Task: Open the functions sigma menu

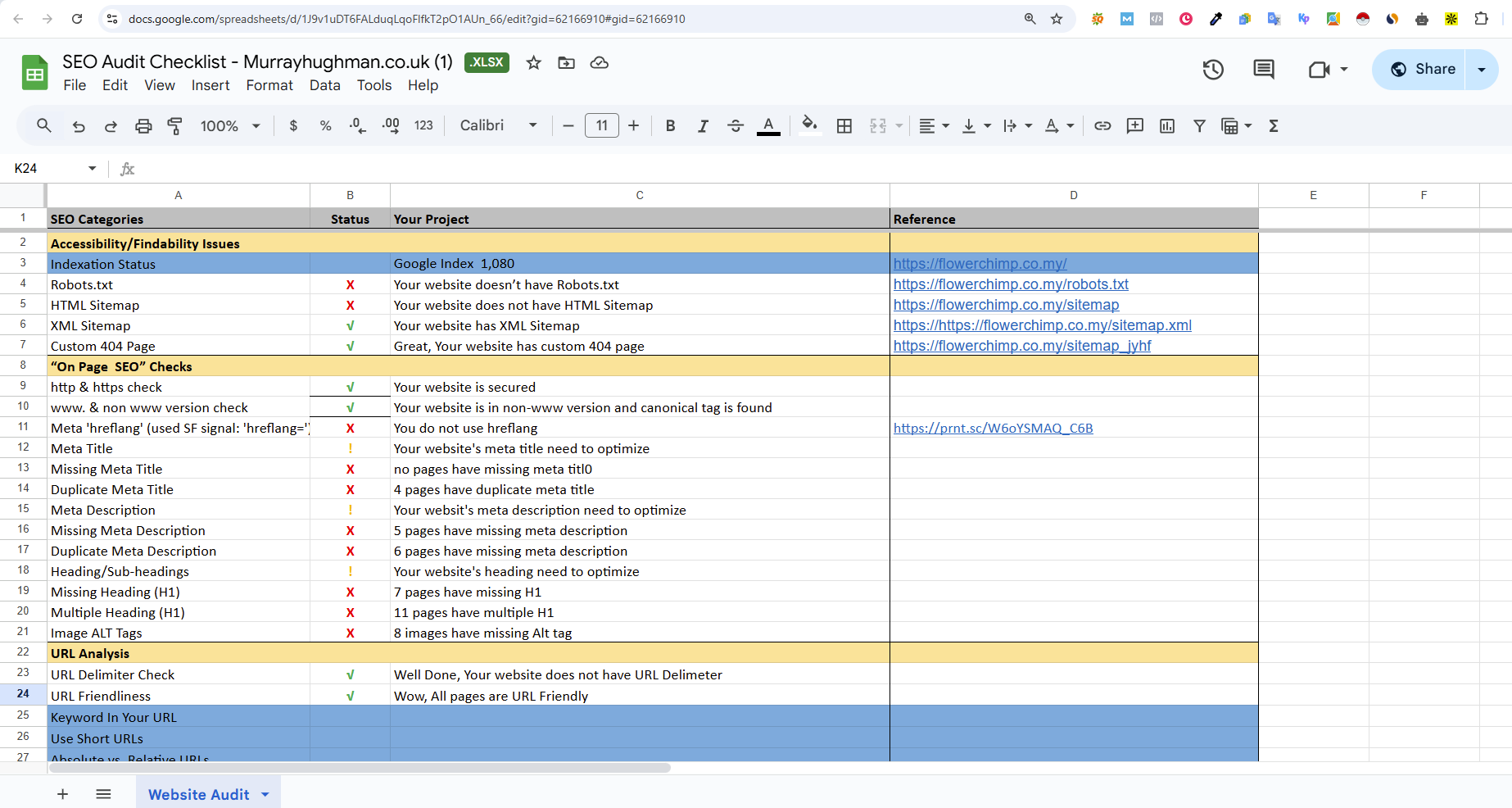Action: pyautogui.click(x=1274, y=125)
